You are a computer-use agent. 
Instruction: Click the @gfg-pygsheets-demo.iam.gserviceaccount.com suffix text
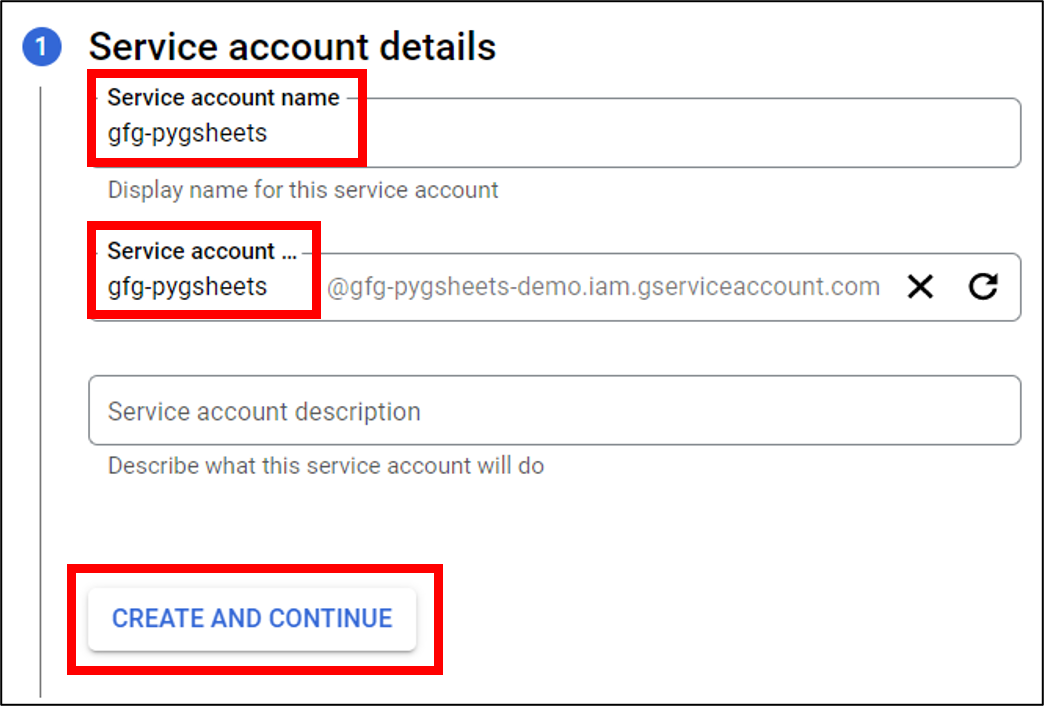pos(603,287)
